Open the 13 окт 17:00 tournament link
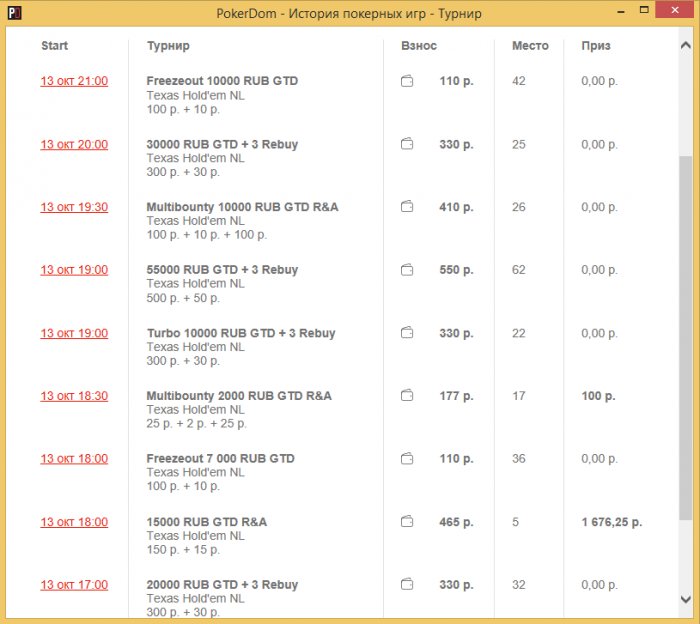Screen dimensions: 700x624 tap(74, 585)
